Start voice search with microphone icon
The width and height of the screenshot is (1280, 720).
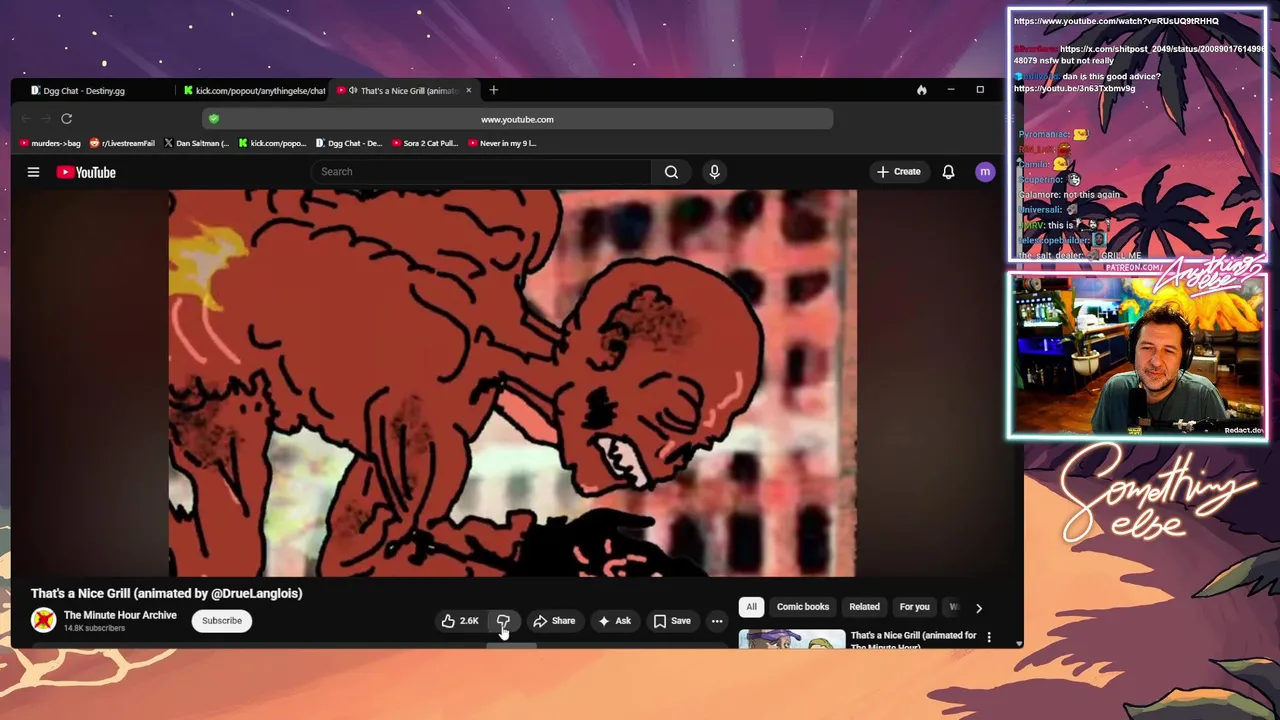[x=714, y=172]
